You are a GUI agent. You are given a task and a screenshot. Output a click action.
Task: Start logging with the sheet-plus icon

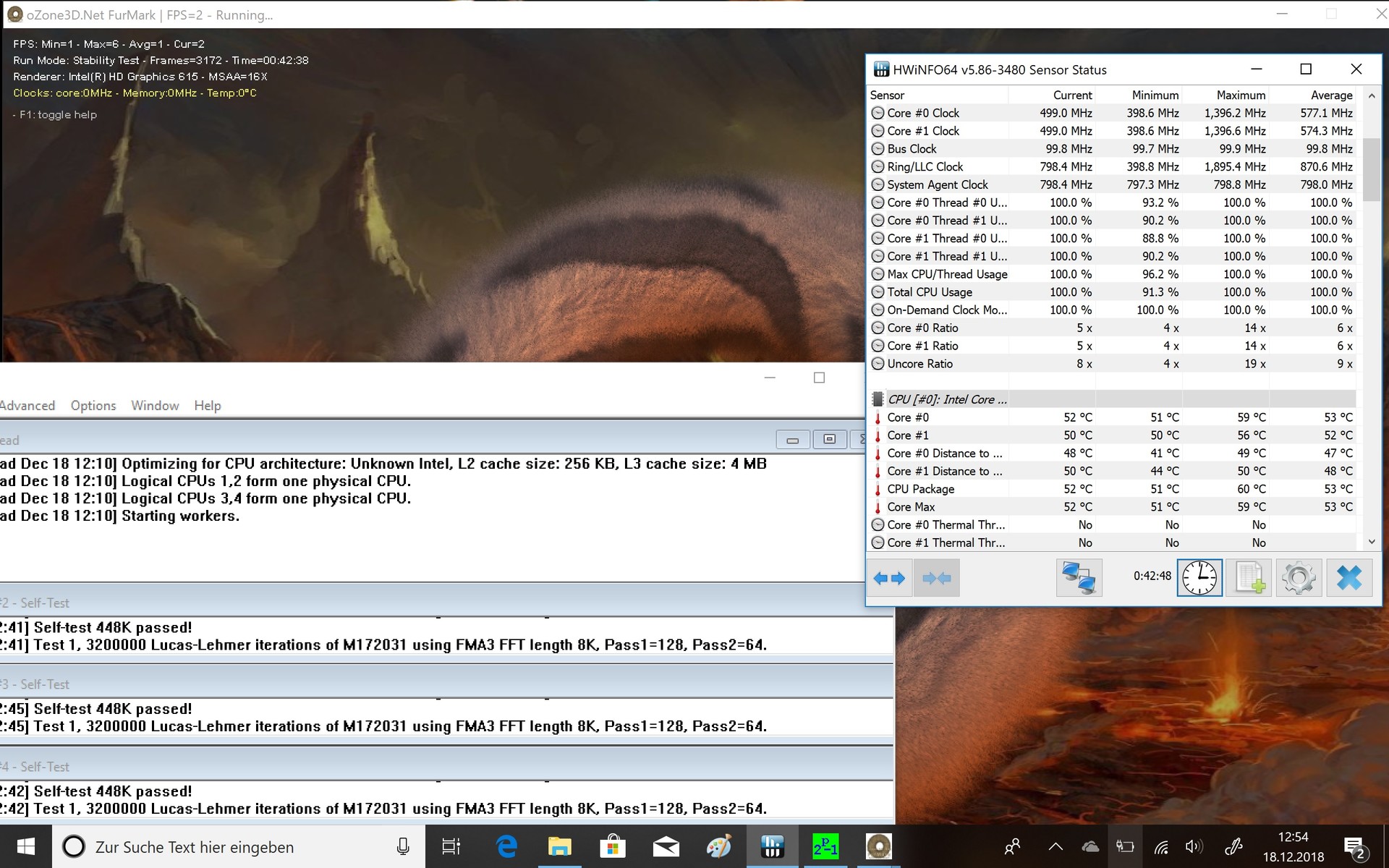tap(1249, 578)
